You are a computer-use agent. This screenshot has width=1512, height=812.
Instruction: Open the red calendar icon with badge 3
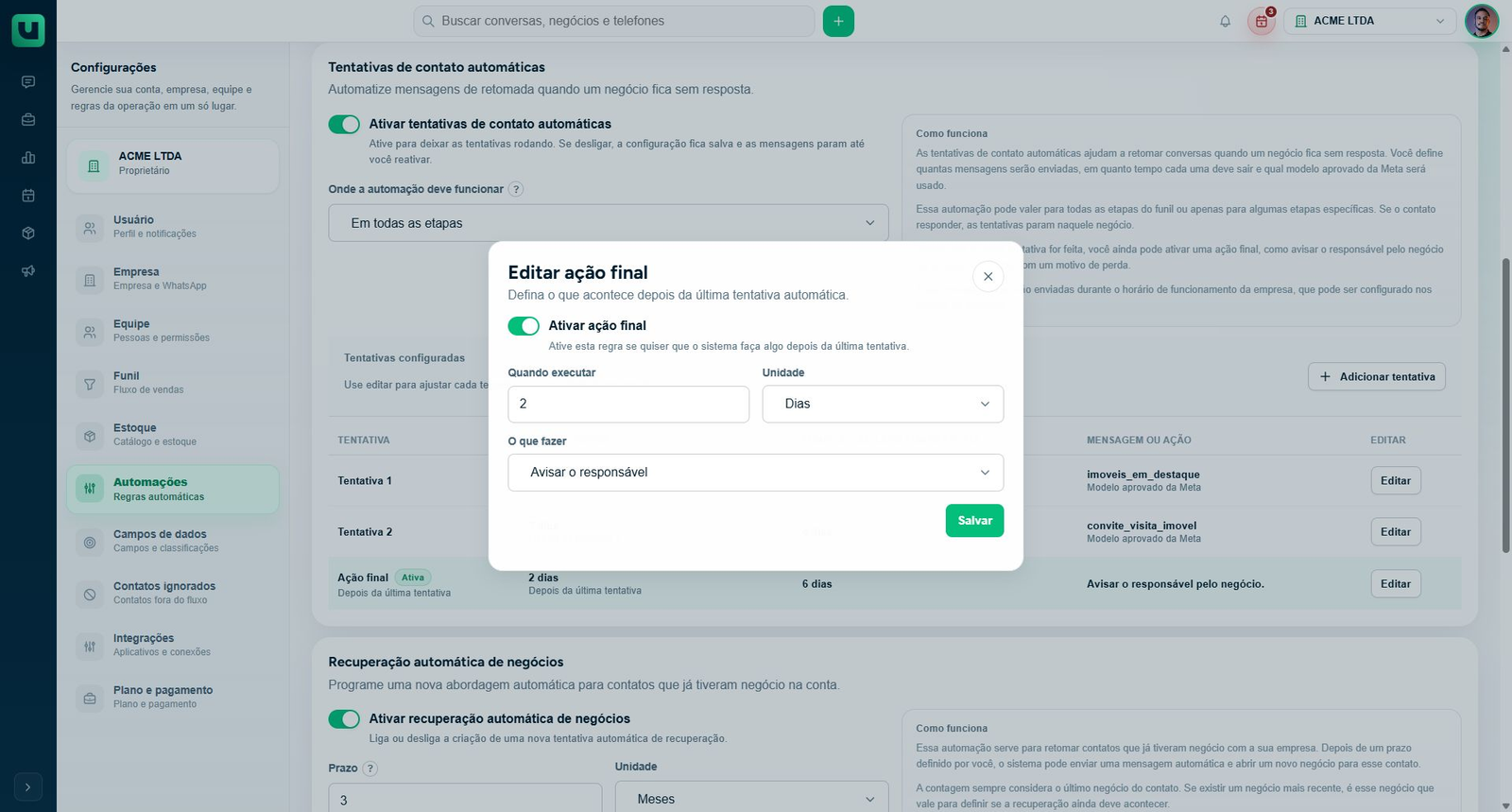(x=1262, y=21)
